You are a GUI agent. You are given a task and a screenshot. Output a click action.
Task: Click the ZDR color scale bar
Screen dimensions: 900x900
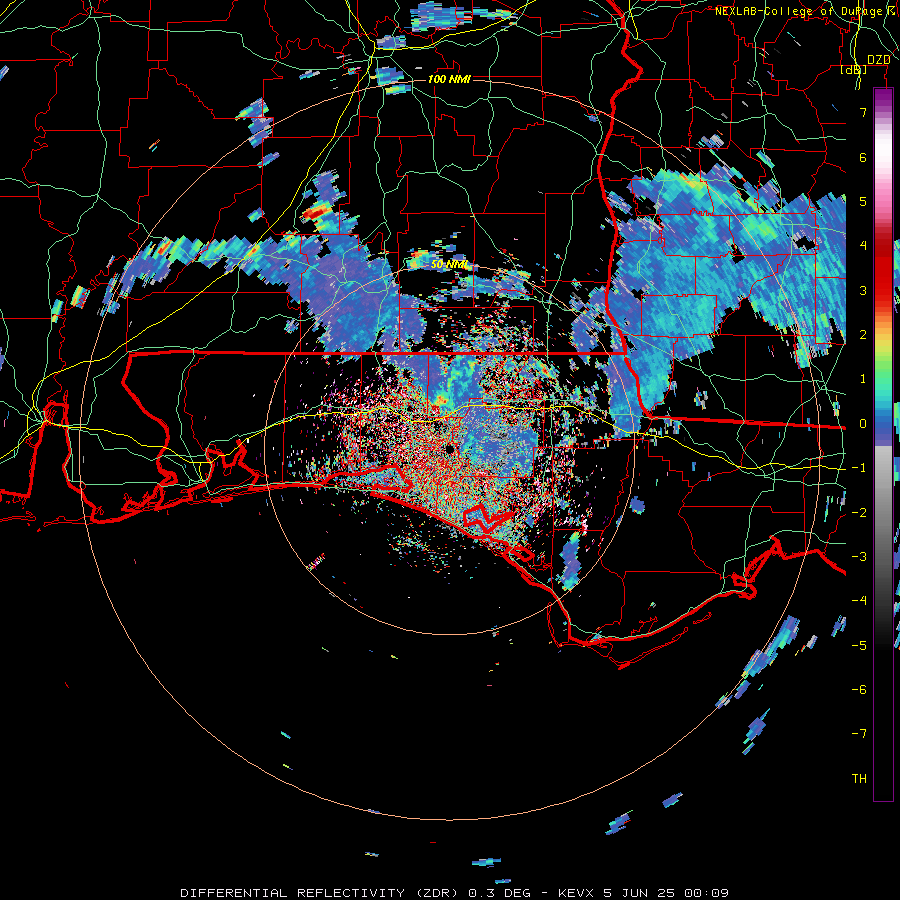click(x=883, y=444)
